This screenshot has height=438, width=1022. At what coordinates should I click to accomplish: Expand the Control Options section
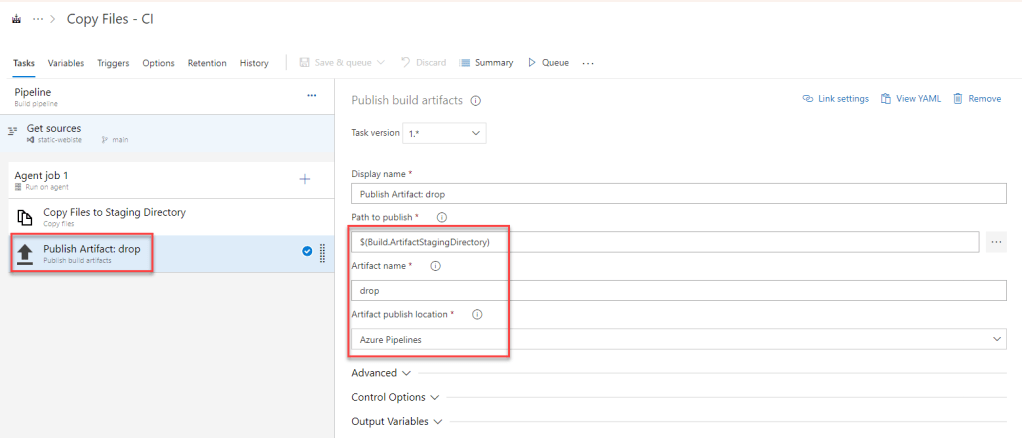[395, 397]
